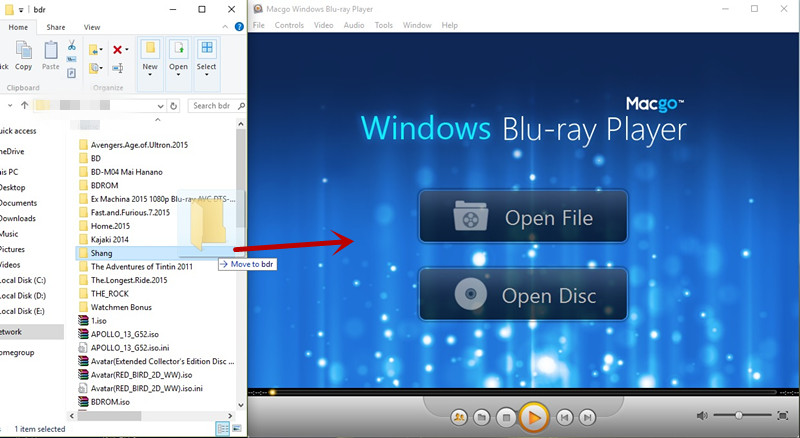Toggle full screen icon in player

pyautogui.click(x=783, y=416)
